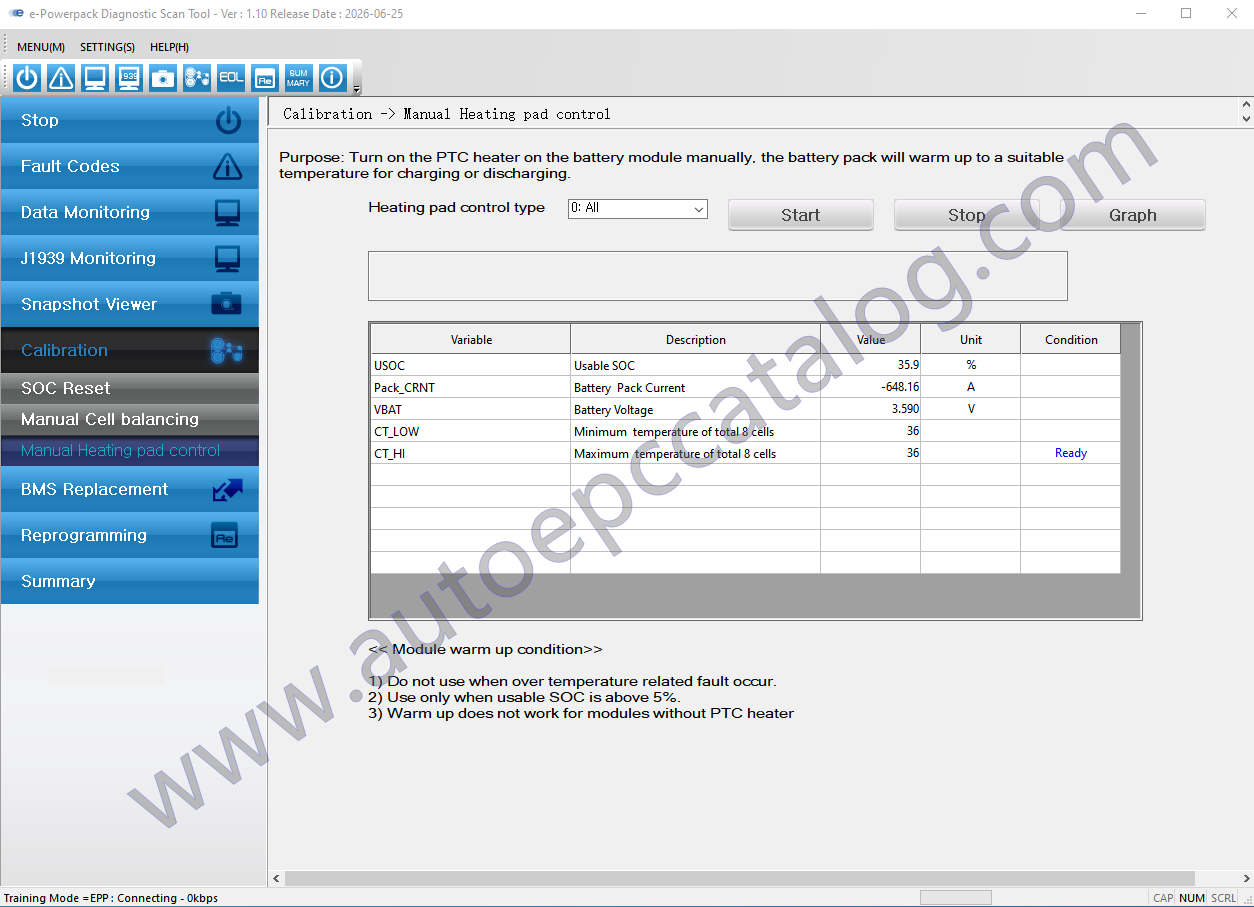The image size is (1254, 907).
Task: Open the Heating pad control type dropdown
Action: pyautogui.click(x=637, y=208)
